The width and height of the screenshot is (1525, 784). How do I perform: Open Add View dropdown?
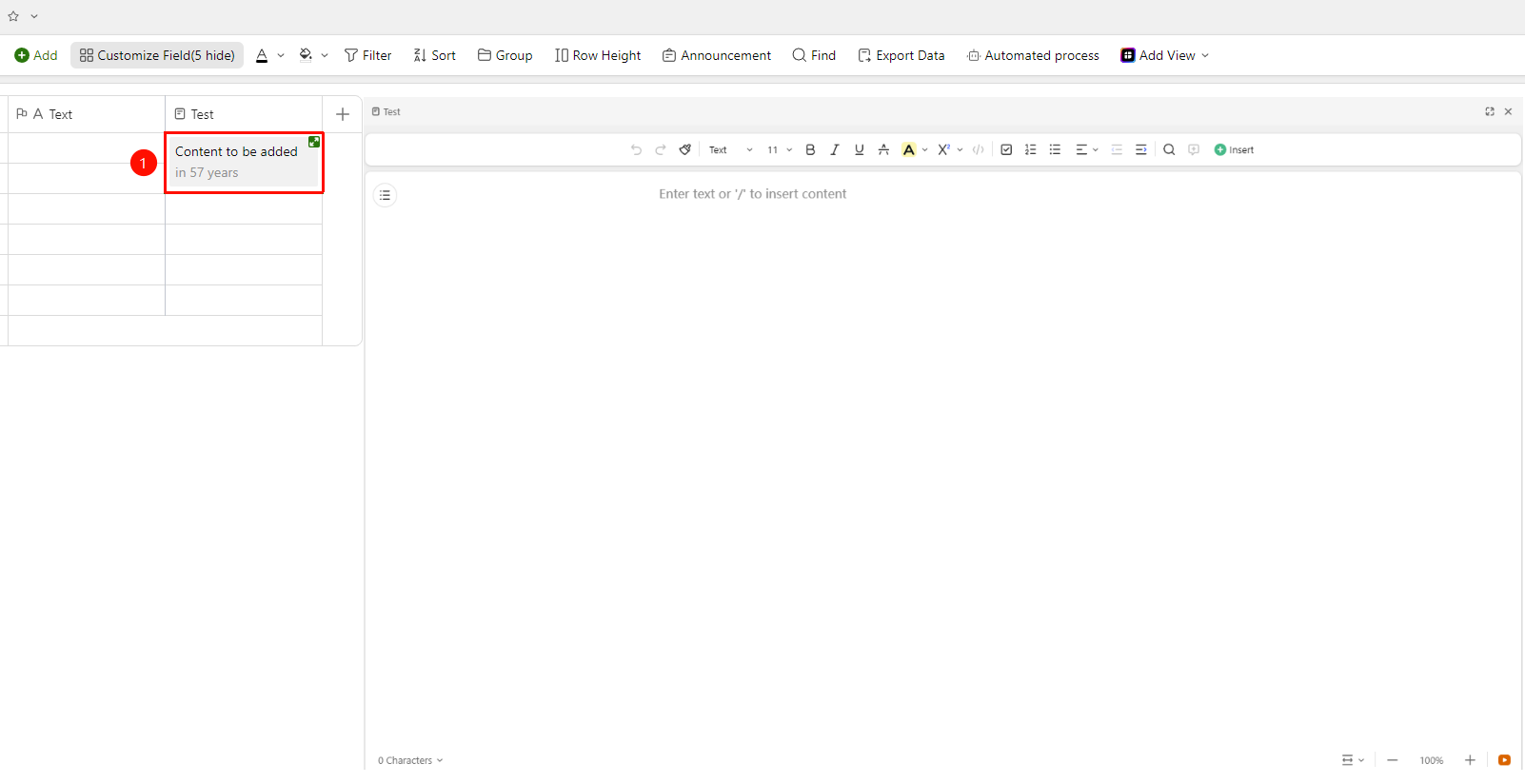[x=1164, y=55]
